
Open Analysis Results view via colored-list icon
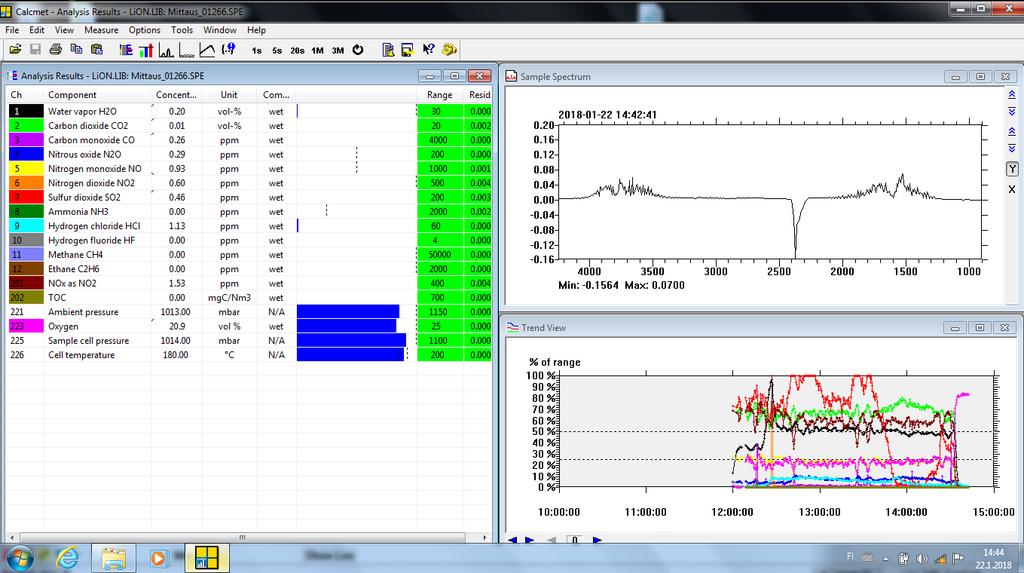pyautogui.click(x=126, y=50)
